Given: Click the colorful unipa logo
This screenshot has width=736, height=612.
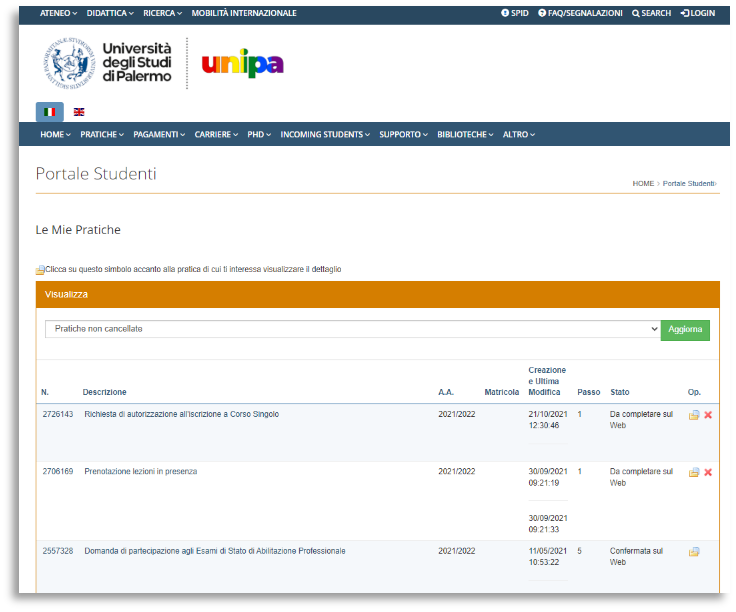Looking at the screenshot, I should (x=243, y=63).
